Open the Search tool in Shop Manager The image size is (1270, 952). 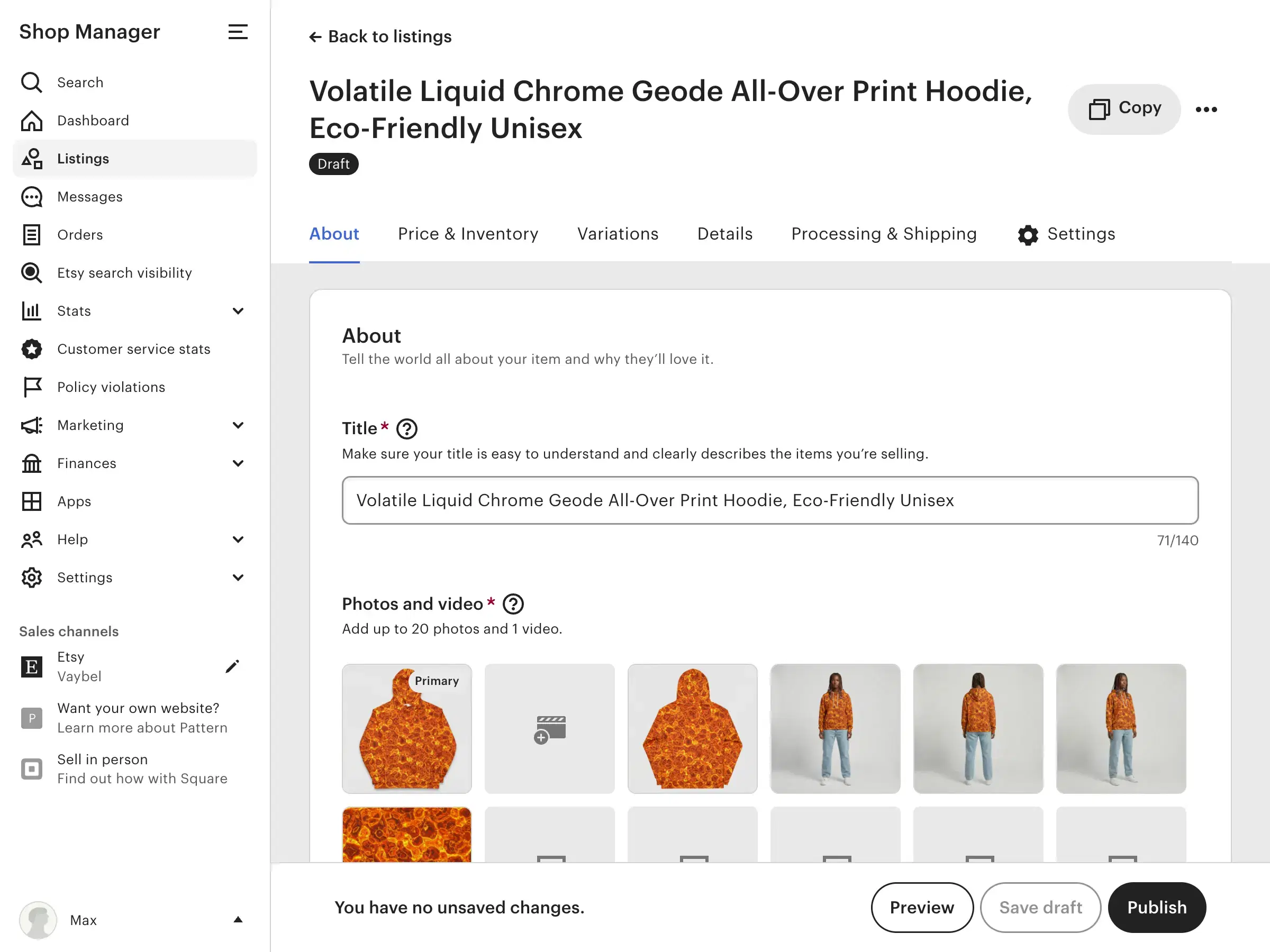80,82
